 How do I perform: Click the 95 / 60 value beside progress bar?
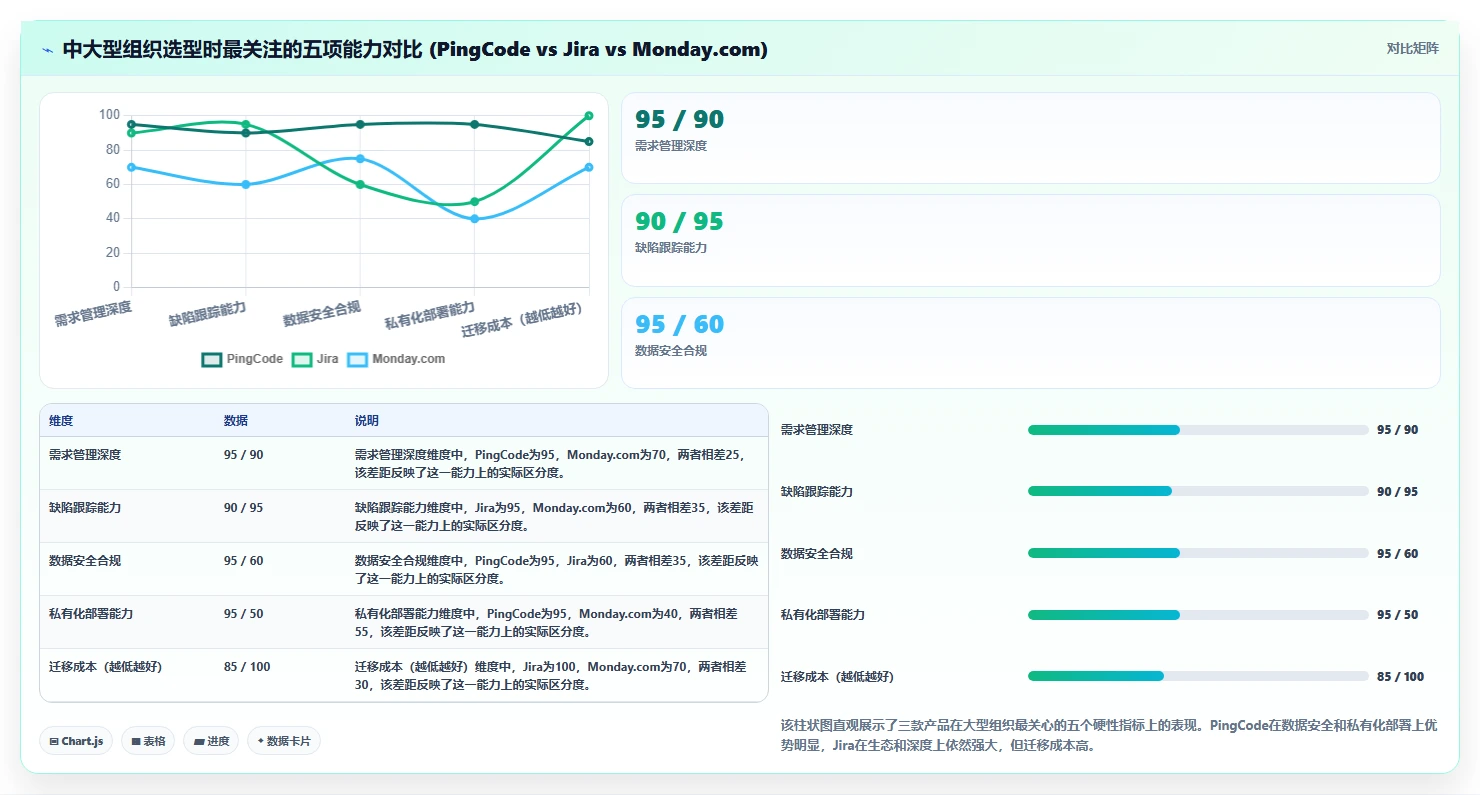[x=1397, y=553]
